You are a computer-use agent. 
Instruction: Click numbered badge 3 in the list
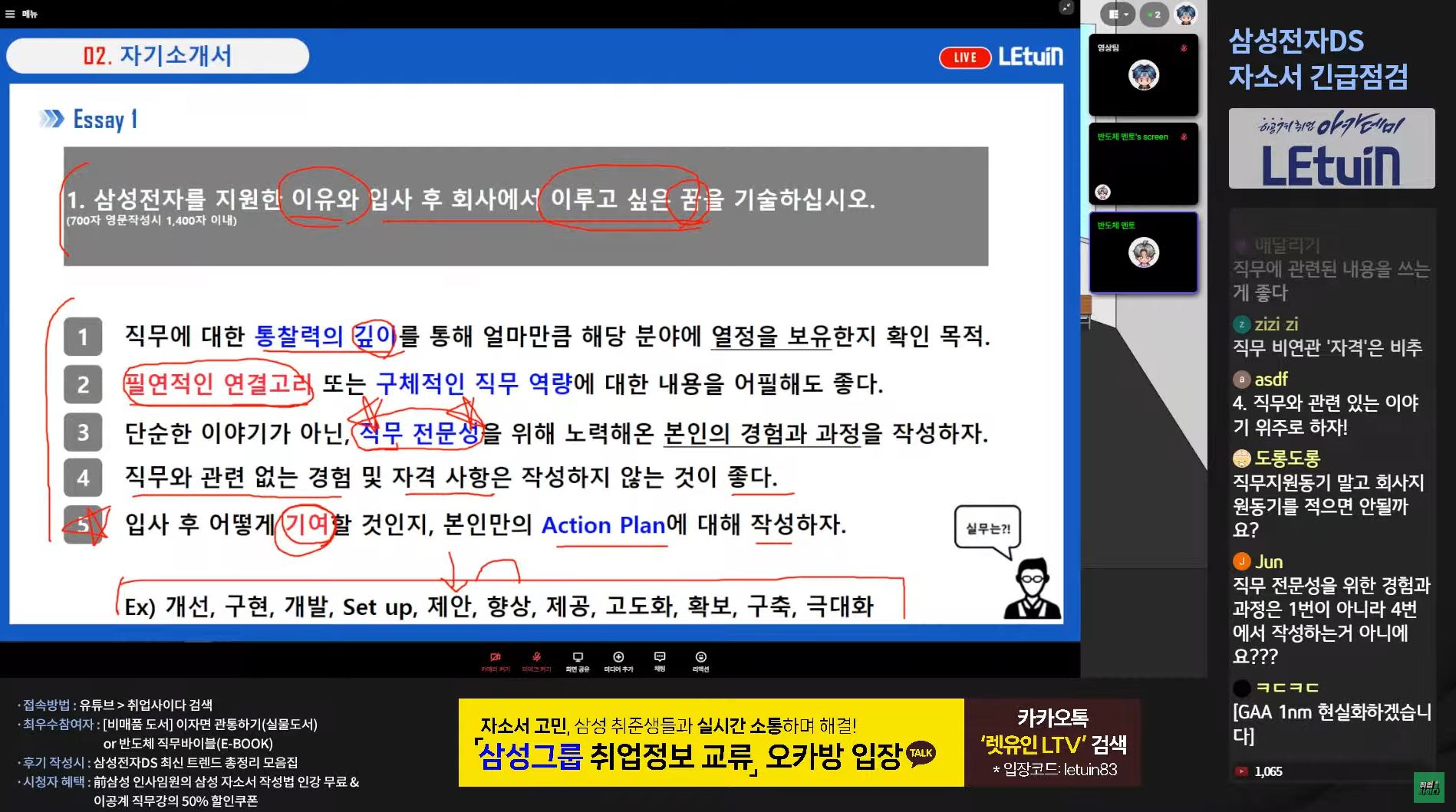(x=83, y=432)
